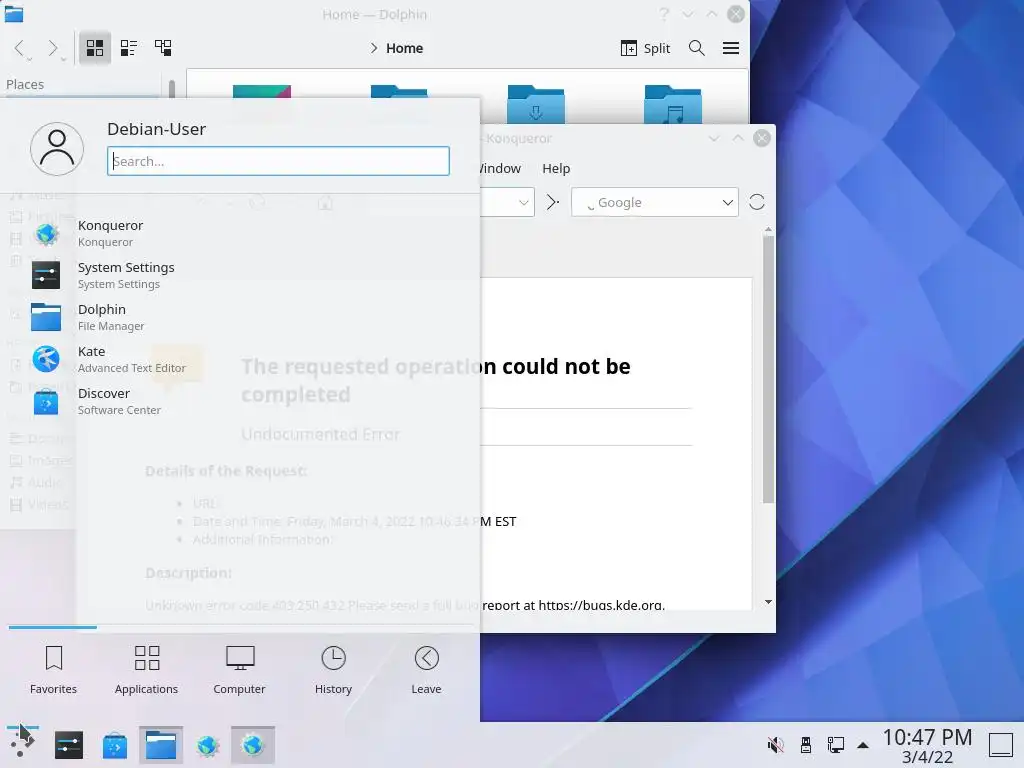The height and width of the screenshot is (768, 1024).
Task: Switch Dolphin to Icons view mode
Action: tap(95, 48)
